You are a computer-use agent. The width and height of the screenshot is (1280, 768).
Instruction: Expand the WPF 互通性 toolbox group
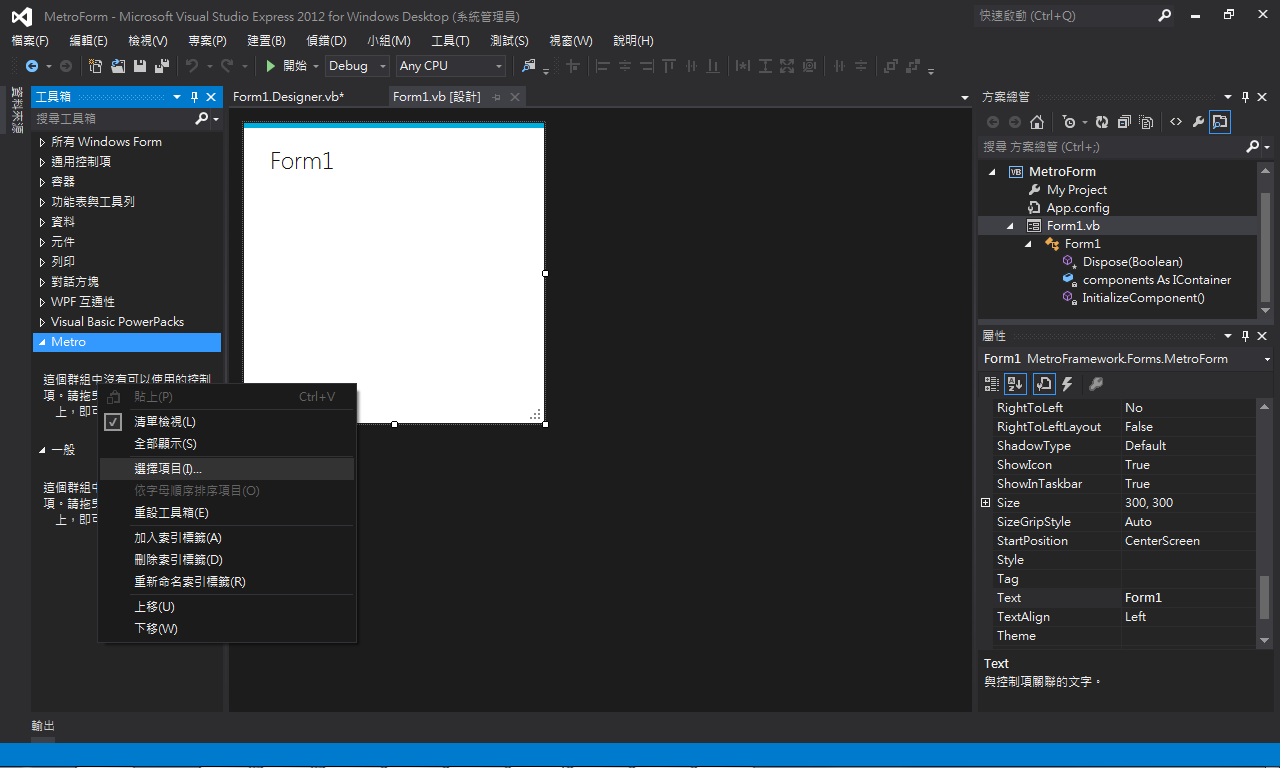[x=42, y=302]
